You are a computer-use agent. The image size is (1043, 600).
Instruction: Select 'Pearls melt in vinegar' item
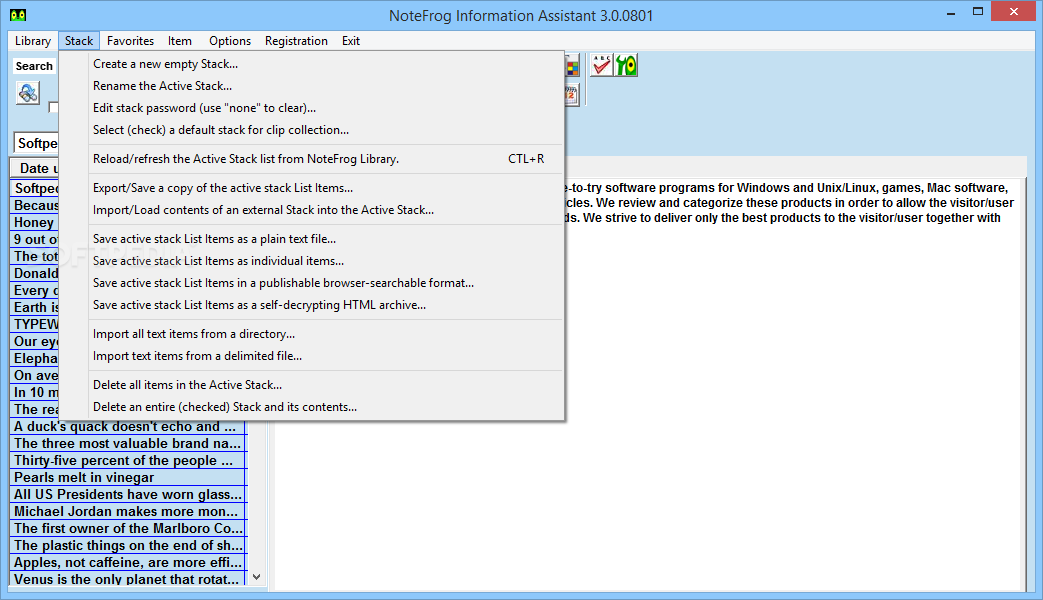tap(128, 478)
